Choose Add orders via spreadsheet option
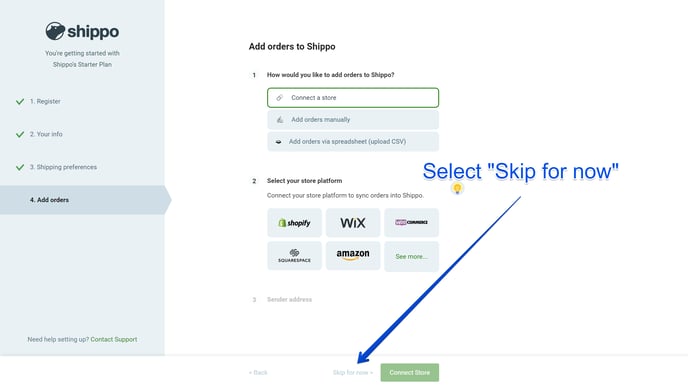The image size is (688, 389). [x=353, y=142]
